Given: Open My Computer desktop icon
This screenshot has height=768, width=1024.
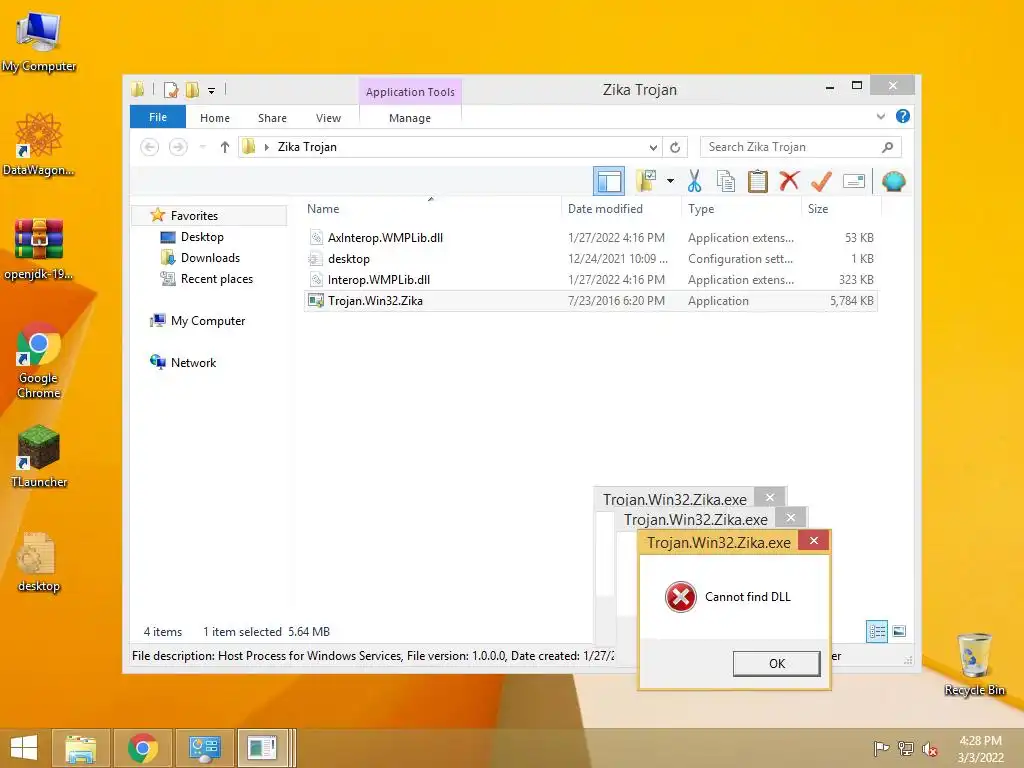Looking at the screenshot, I should [39, 41].
